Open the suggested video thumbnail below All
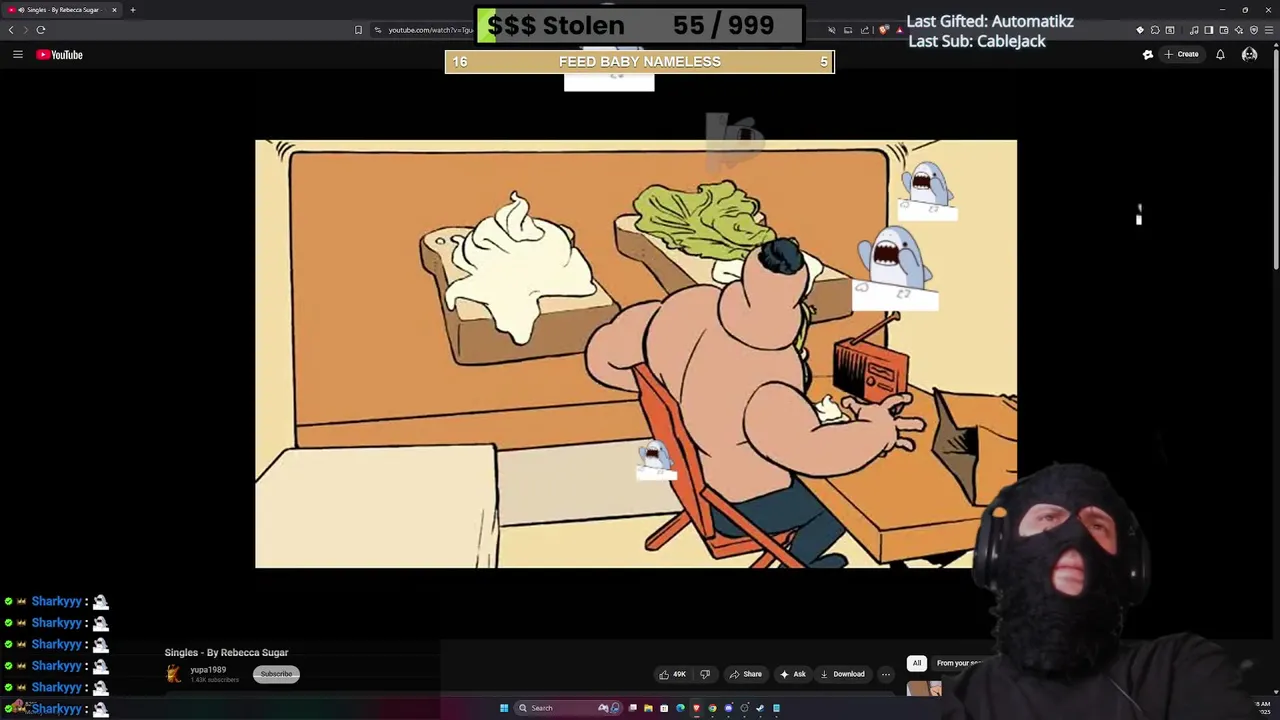Viewport: 1280px width, 720px height. (924, 689)
